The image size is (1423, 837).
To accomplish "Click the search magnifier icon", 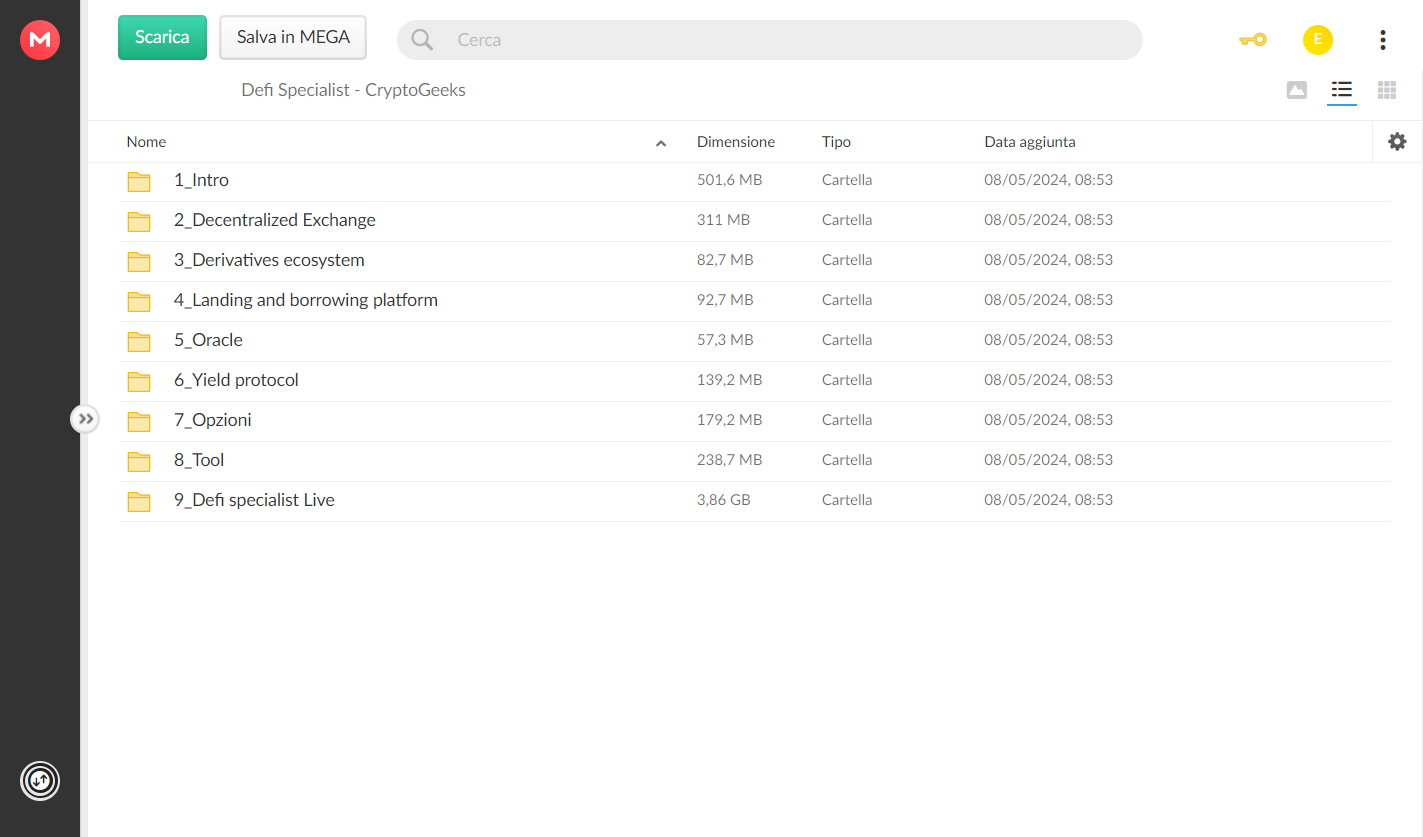I will coord(422,40).
